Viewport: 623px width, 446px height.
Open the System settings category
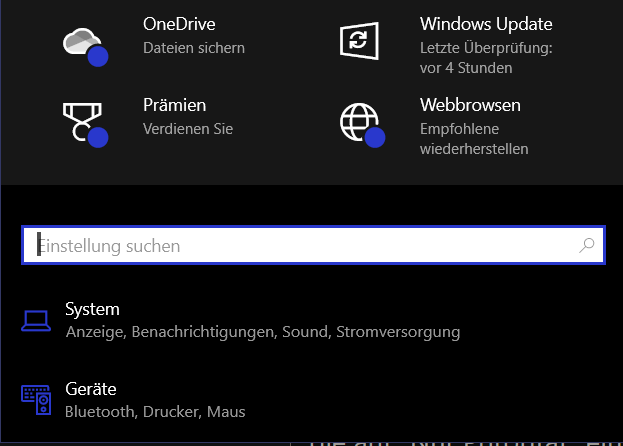tap(262, 321)
